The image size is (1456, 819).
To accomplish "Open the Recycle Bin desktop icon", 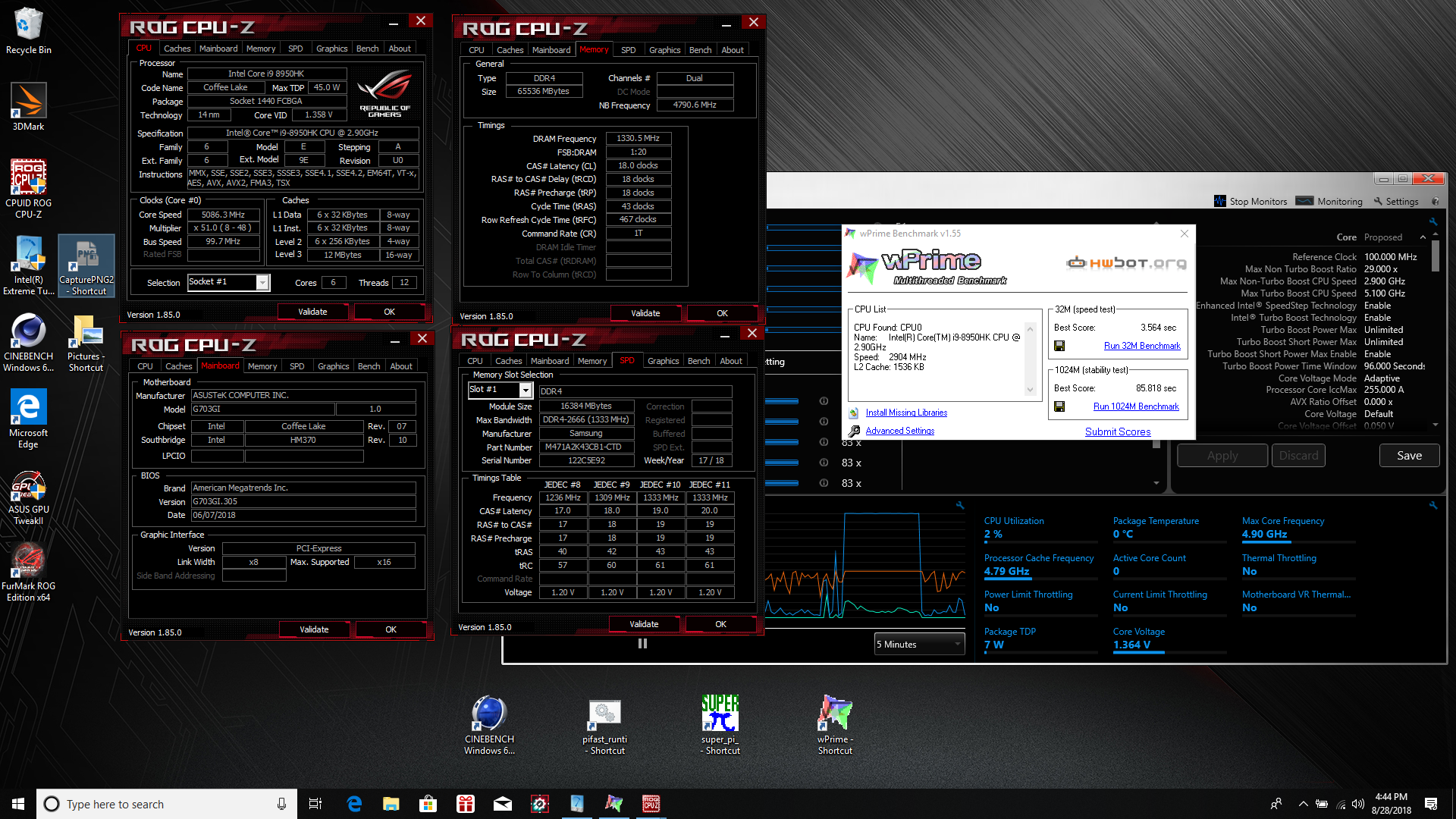I will (28, 30).
